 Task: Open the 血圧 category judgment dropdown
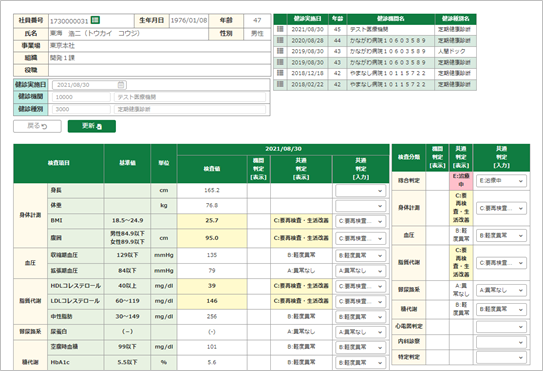[x=501, y=236]
